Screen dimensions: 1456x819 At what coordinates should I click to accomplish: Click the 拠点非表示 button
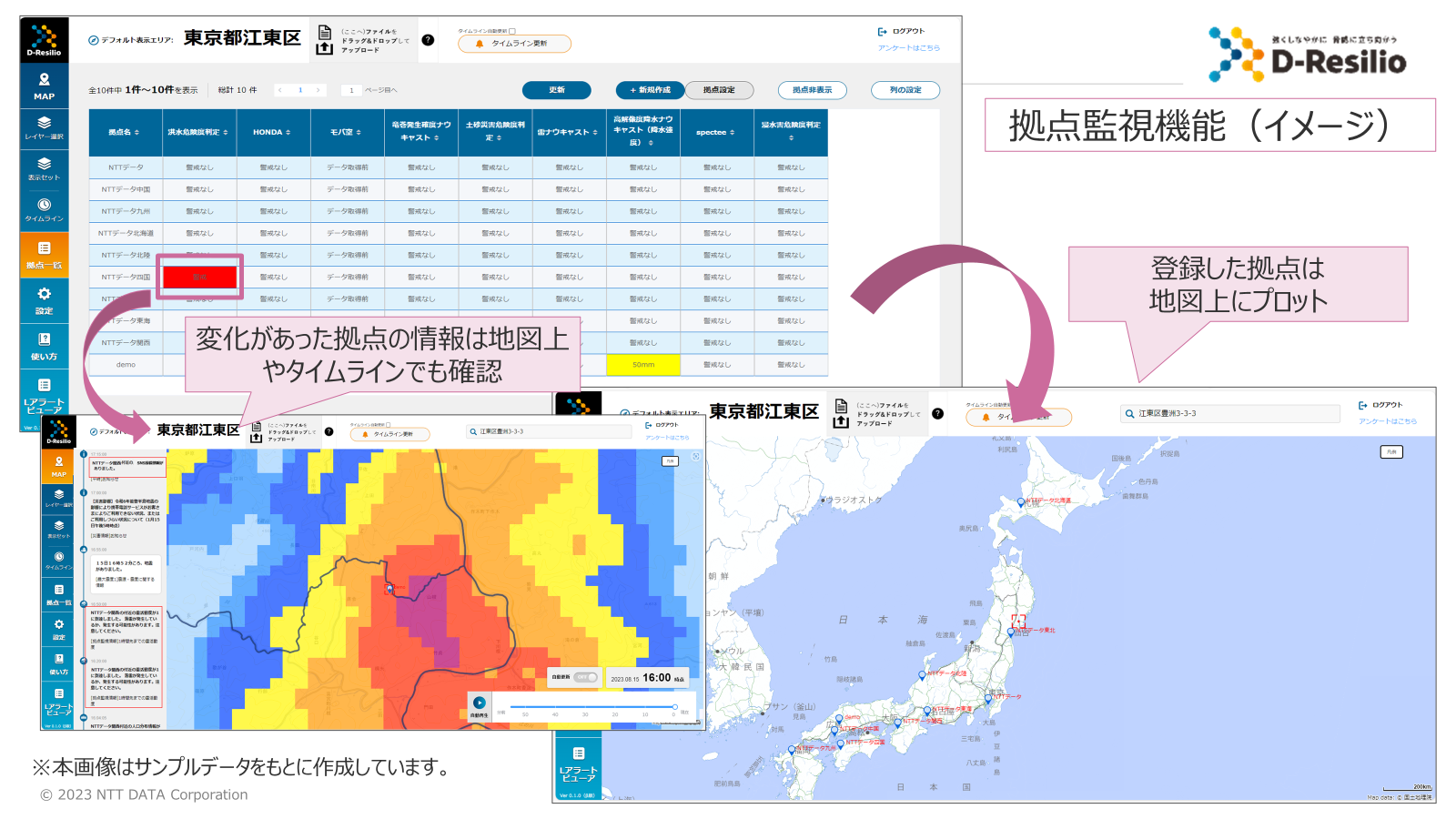click(x=813, y=90)
